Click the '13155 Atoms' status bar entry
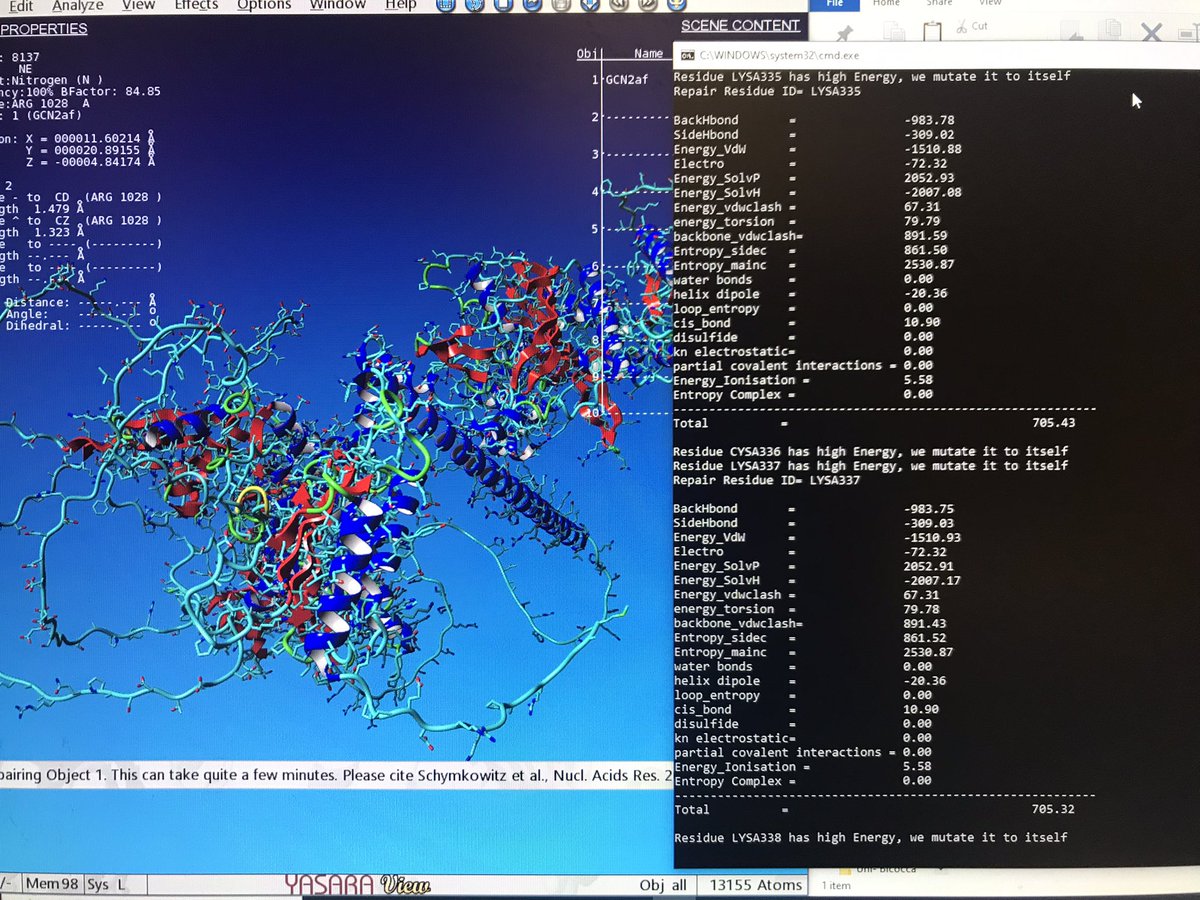 756,885
